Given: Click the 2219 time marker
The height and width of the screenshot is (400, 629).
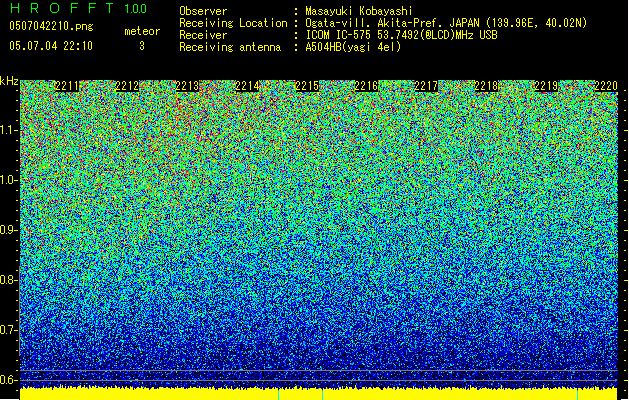Looking at the screenshot, I should click(x=546, y=86).
